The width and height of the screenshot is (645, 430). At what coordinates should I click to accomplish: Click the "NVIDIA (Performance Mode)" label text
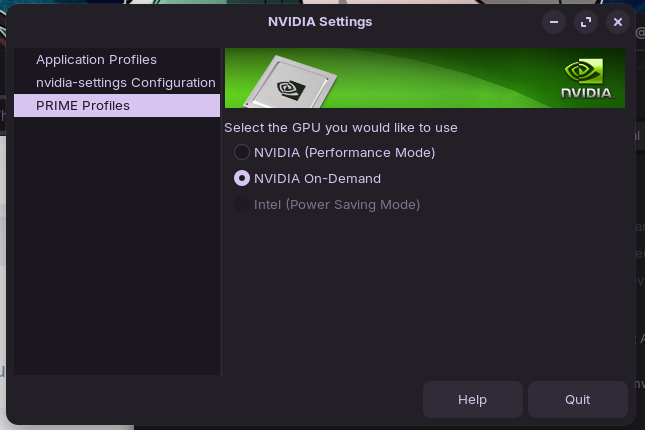344,153
